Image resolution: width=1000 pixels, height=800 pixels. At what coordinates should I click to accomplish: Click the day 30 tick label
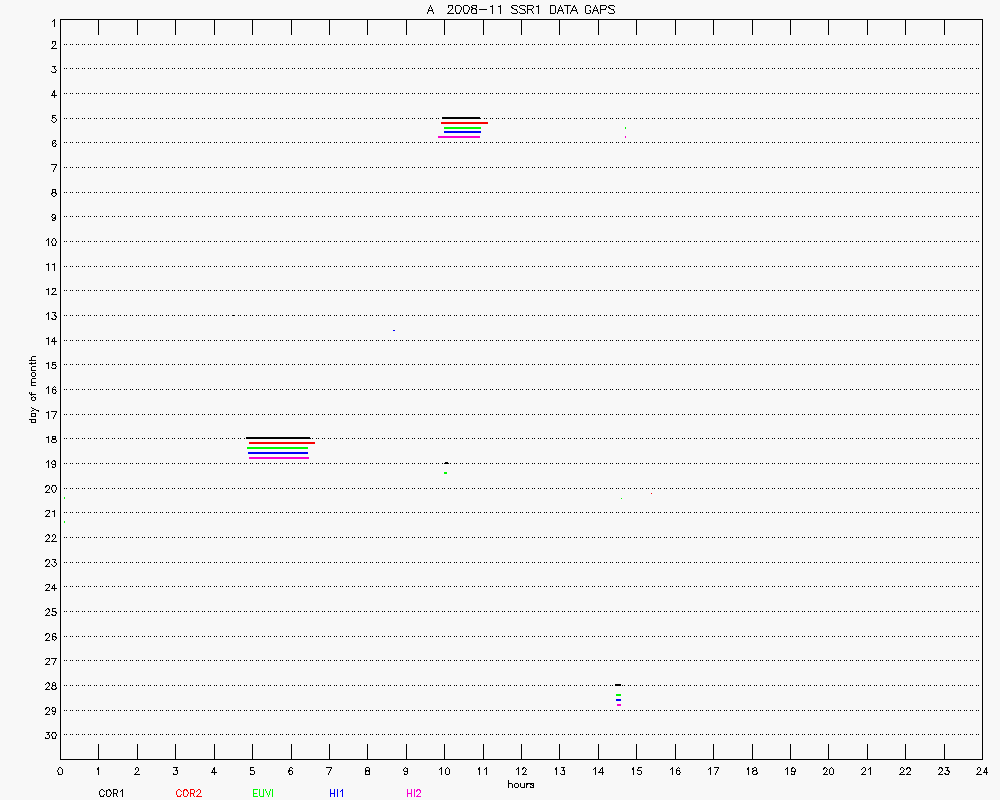[49, 735]
